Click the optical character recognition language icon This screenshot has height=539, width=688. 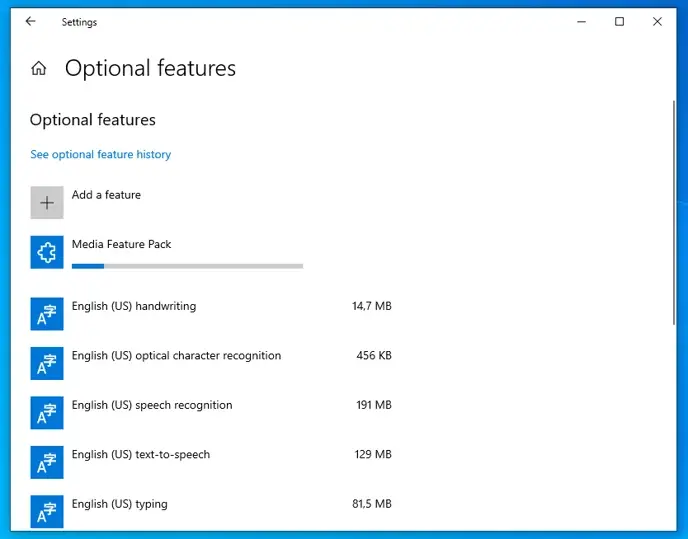47,363
